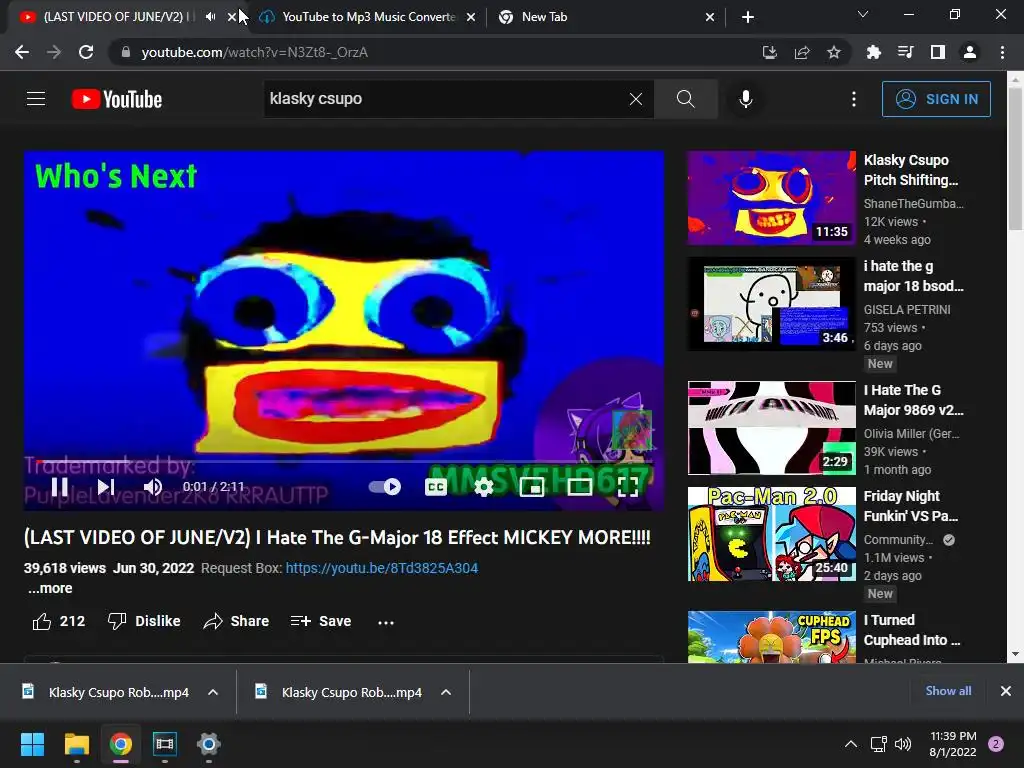Viewport: 1024px width, 768px height.
Task: Share this page icon in address bar
Action: coord(801,52)
